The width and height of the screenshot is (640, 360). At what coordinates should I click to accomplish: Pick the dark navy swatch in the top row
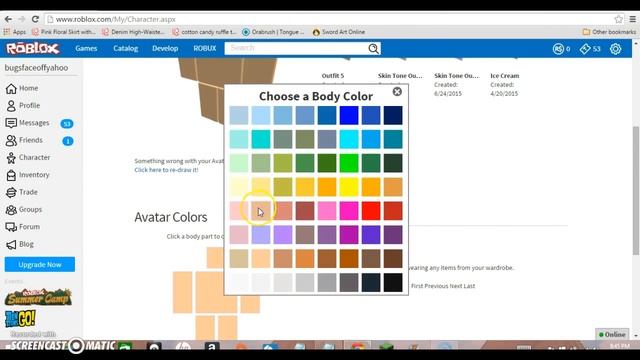393,116
